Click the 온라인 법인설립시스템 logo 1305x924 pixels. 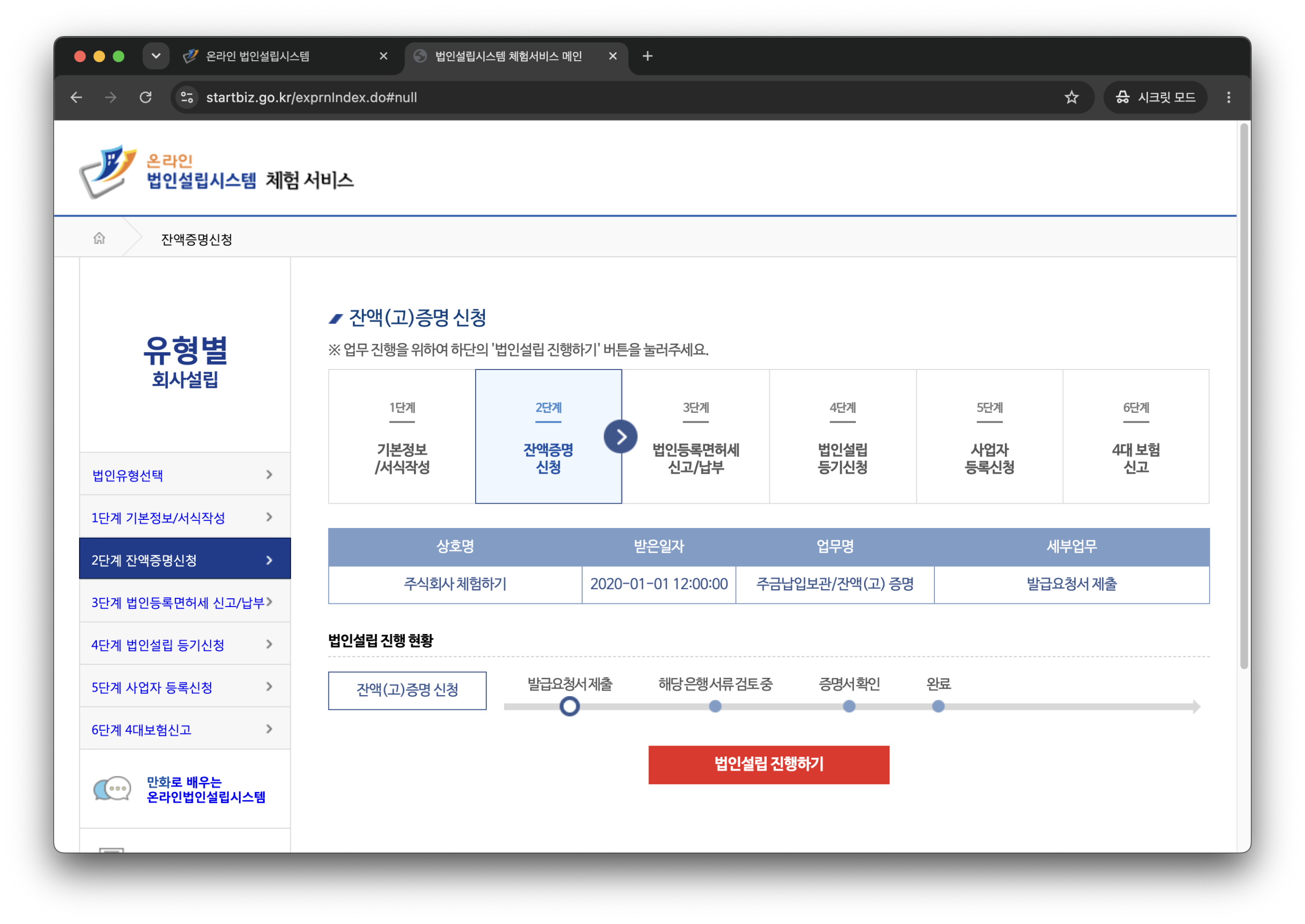216,172
